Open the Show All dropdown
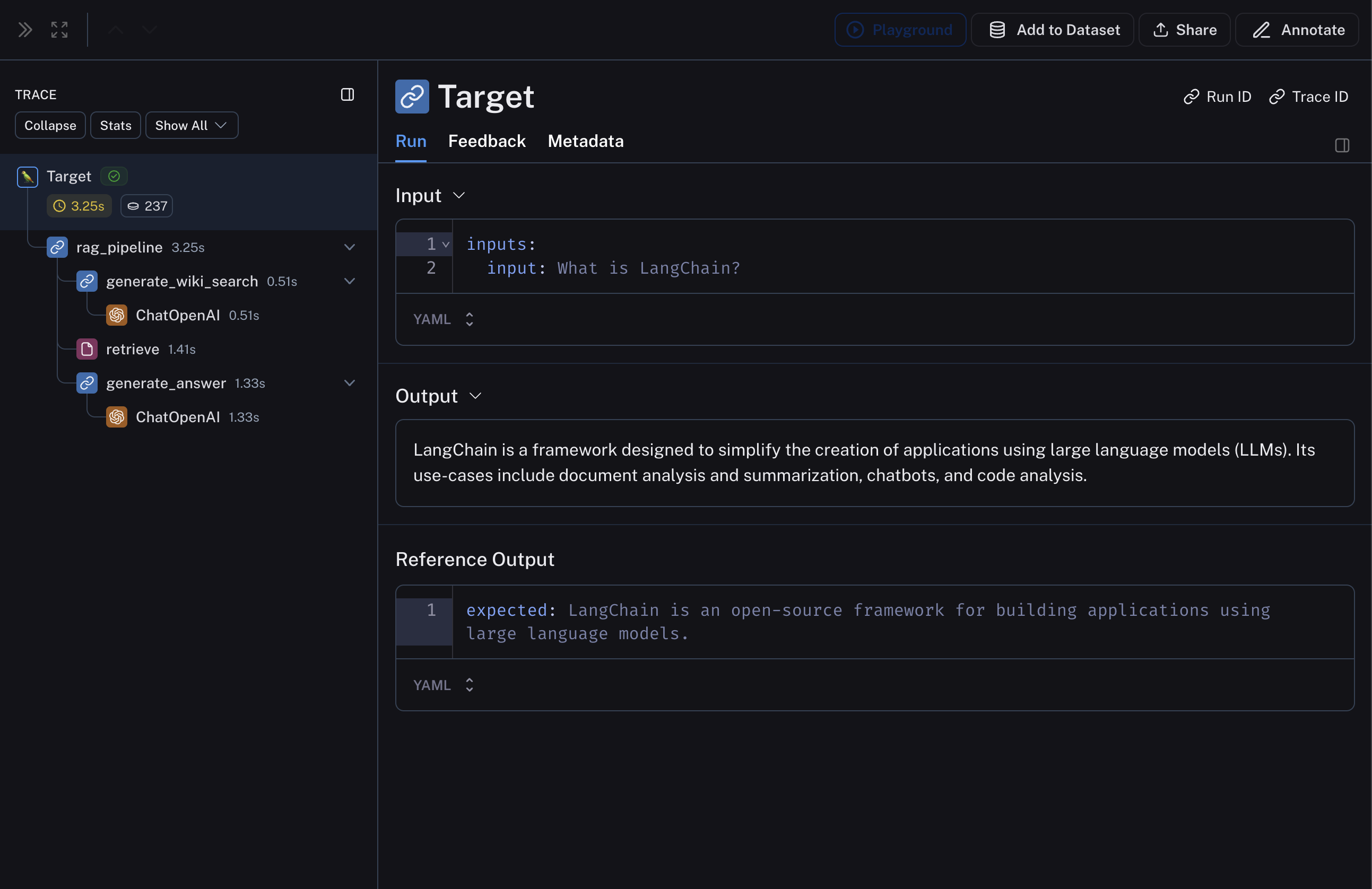Screen dimensions: 1372x889 (192, 126)
